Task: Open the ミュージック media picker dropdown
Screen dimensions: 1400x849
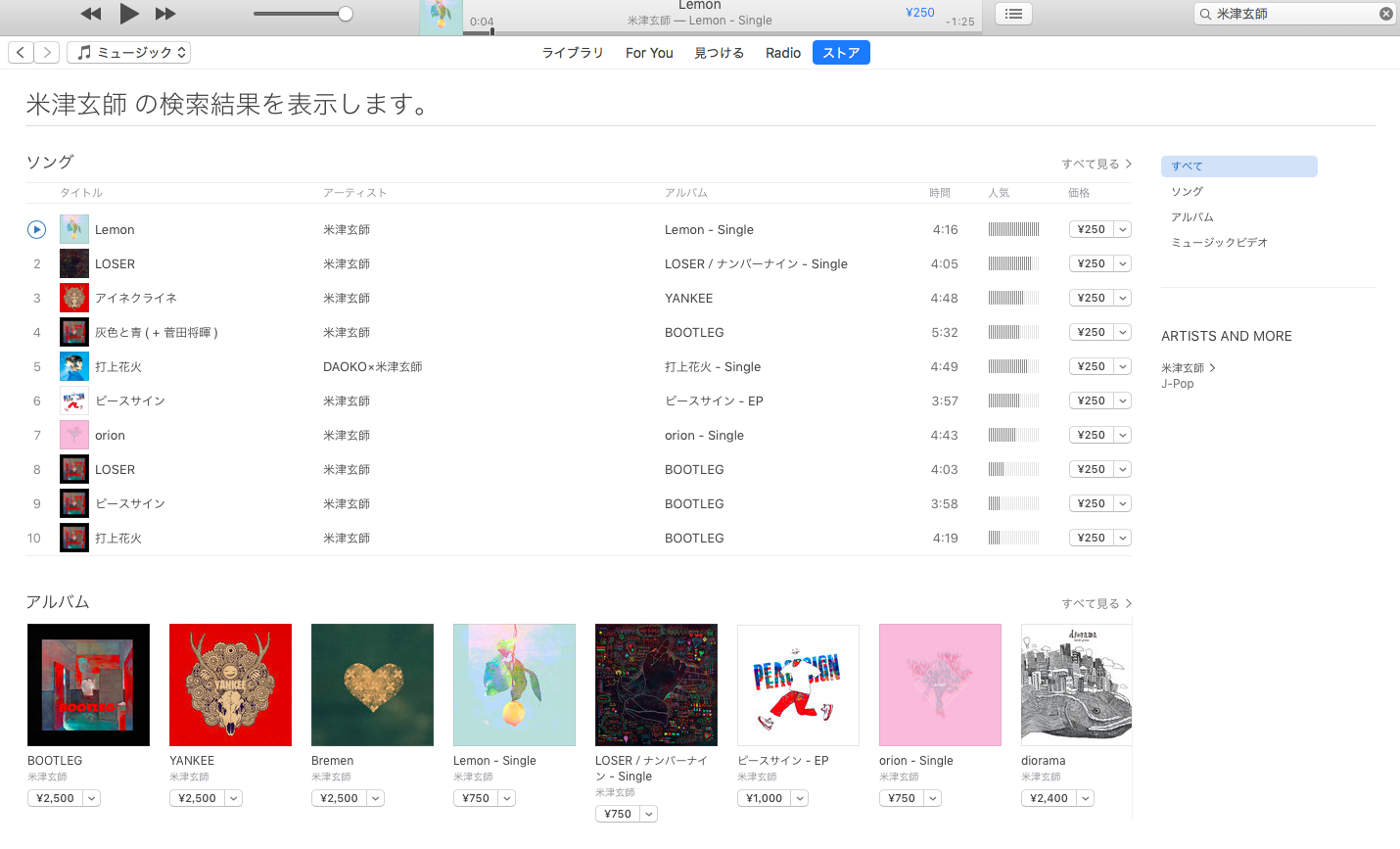Action: pos(128,53)
